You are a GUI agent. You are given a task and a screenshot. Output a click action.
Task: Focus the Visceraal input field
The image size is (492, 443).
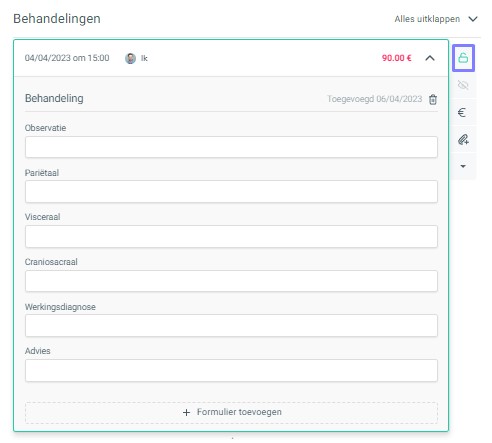pos(231,236)
